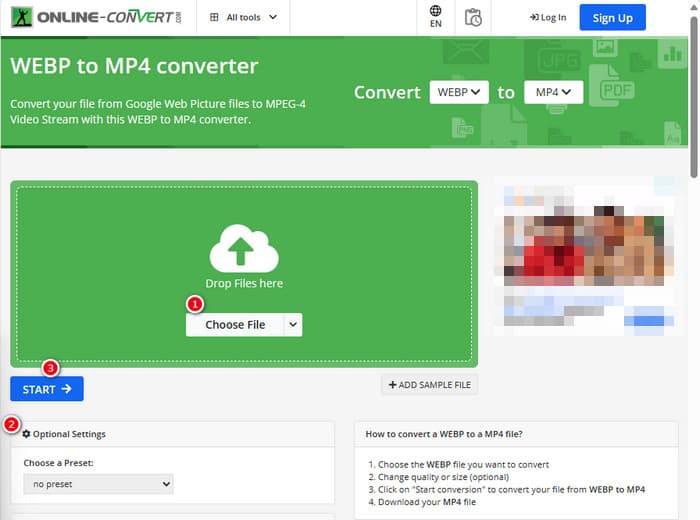
Task: Expand the WEBP source format dropdown
Action: [x=459, y=93]
